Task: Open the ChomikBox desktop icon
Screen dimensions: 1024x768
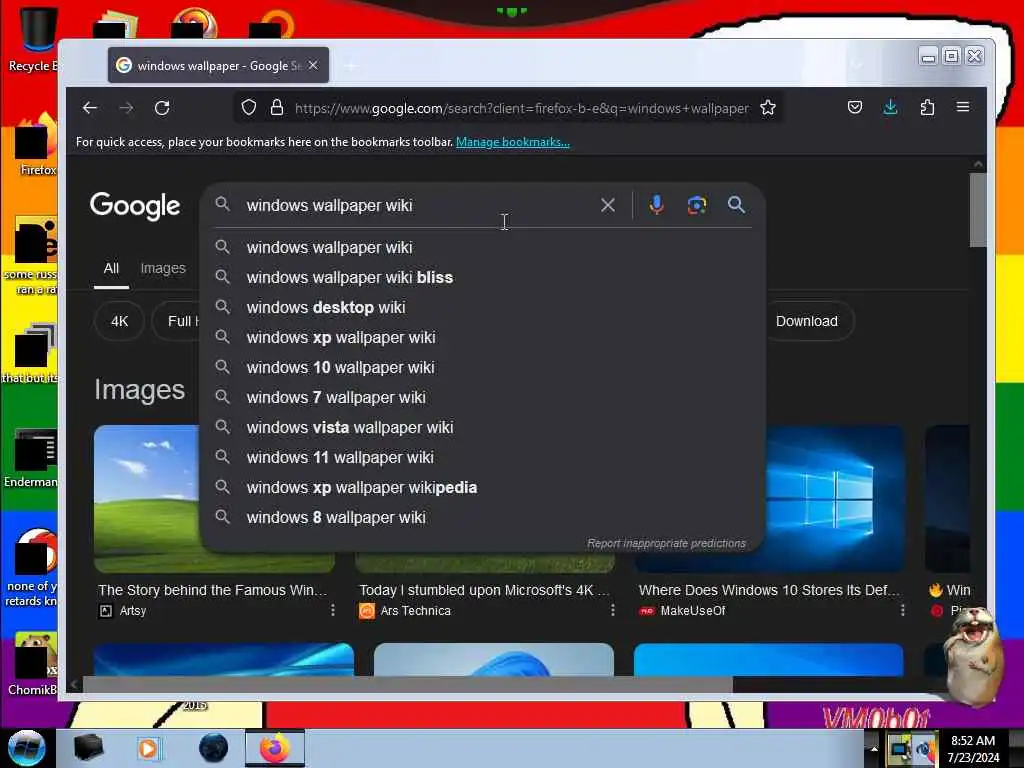Action: (x=33, y=664)
